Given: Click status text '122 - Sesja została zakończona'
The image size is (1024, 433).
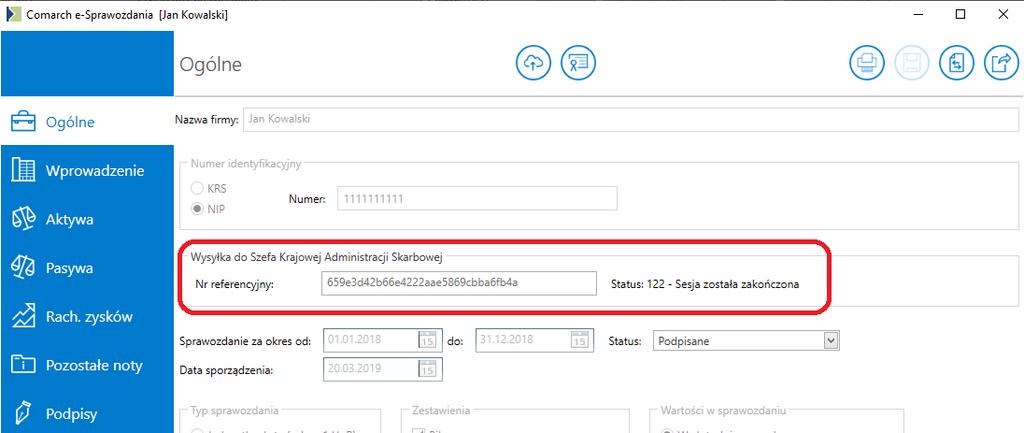Looking at the screenshot, I should coord(723,285).
